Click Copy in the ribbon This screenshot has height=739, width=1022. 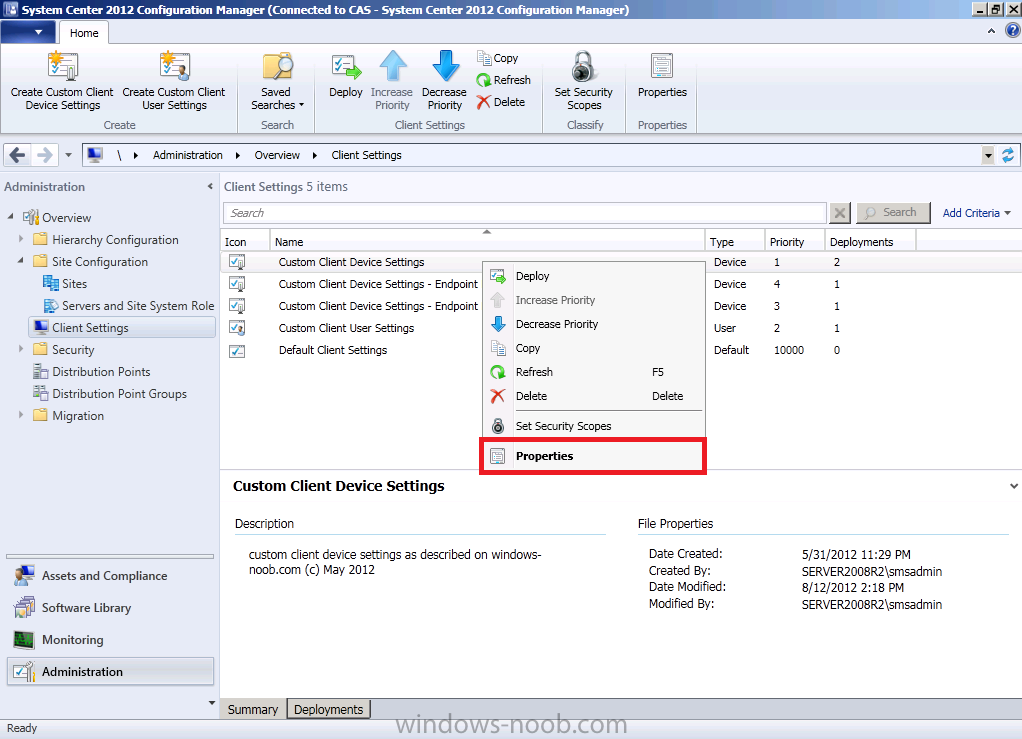(497, 58)
